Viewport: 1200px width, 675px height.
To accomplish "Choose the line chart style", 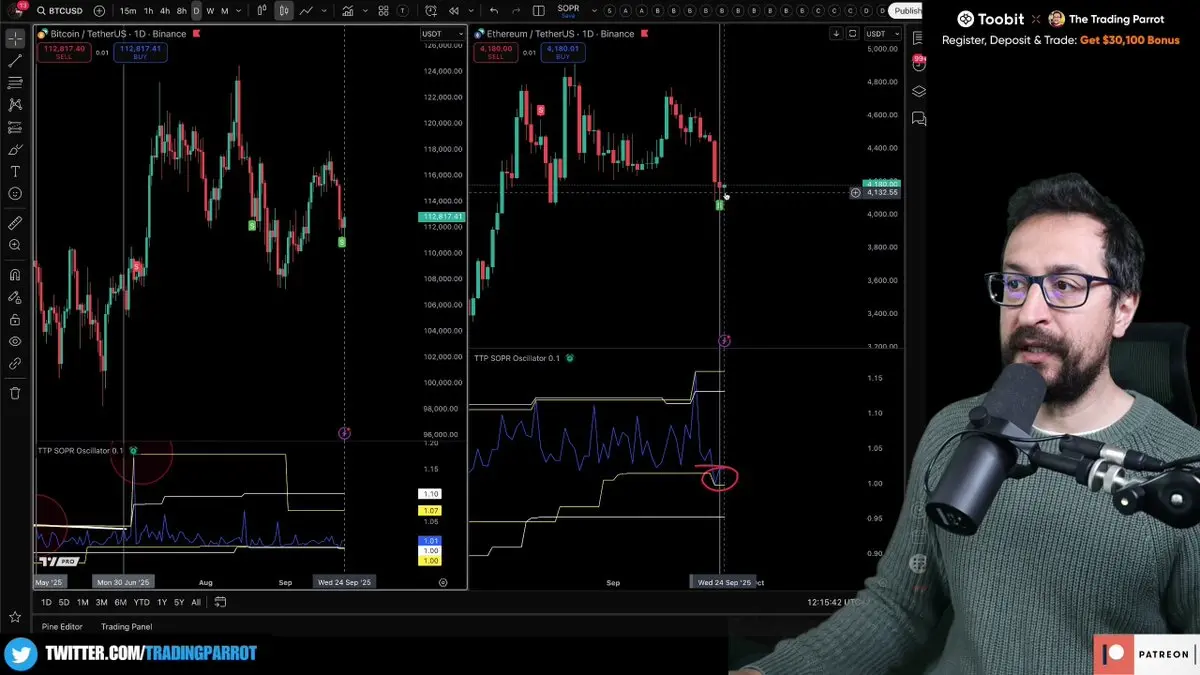I will [x=306, y=11].
